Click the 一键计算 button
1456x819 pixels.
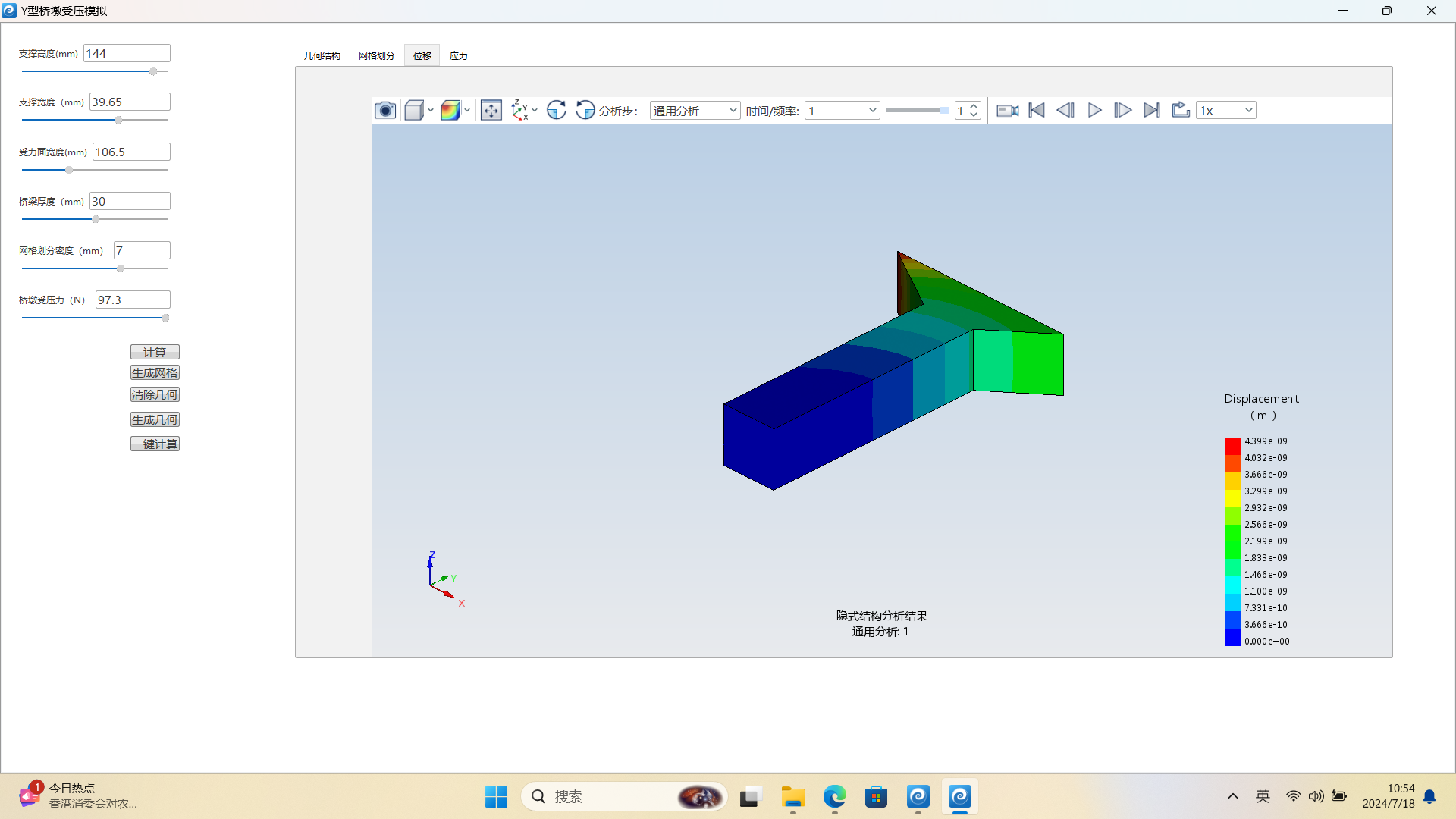[155, 444]
